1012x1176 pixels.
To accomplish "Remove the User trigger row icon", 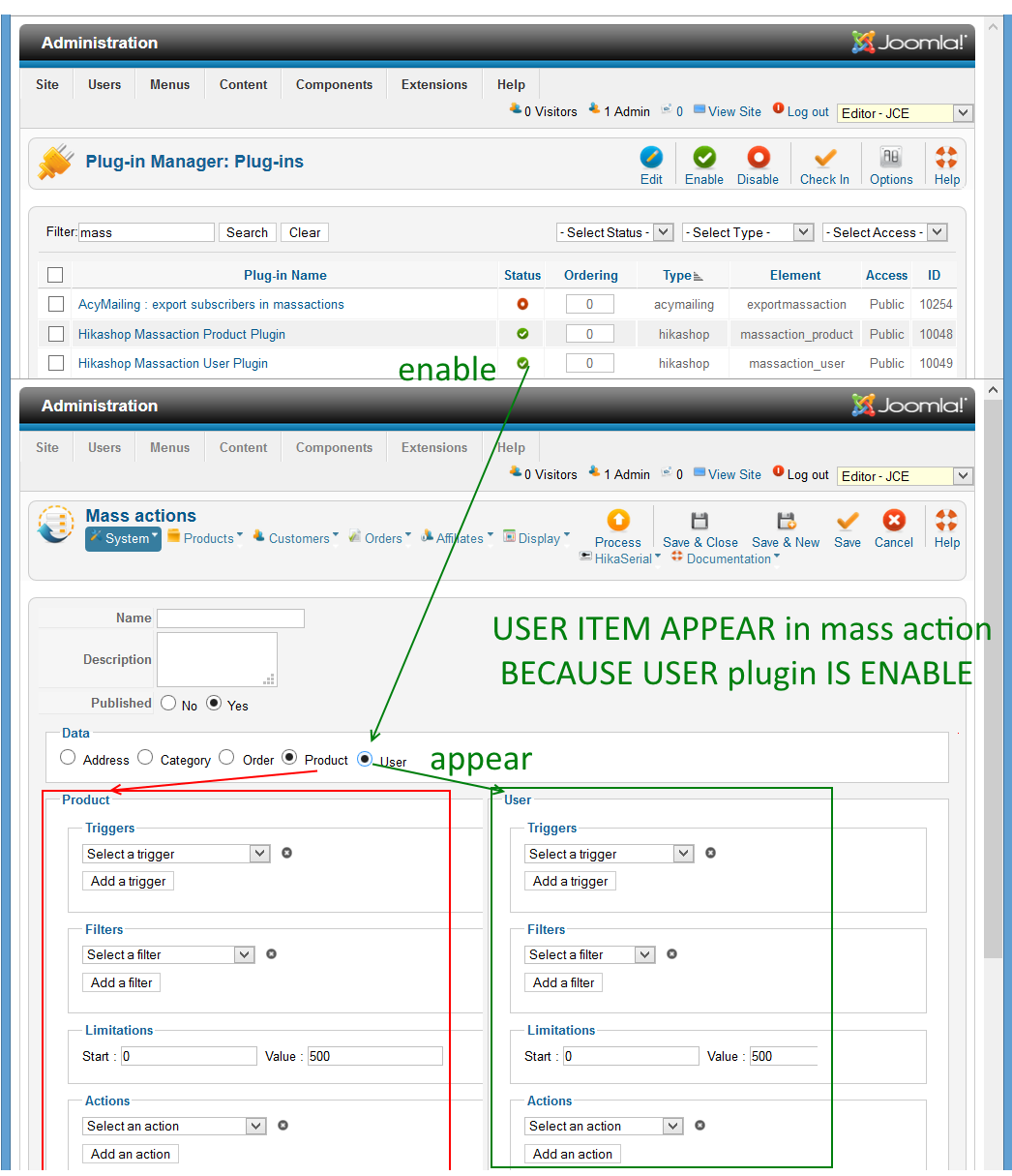I will coord(710,853).
